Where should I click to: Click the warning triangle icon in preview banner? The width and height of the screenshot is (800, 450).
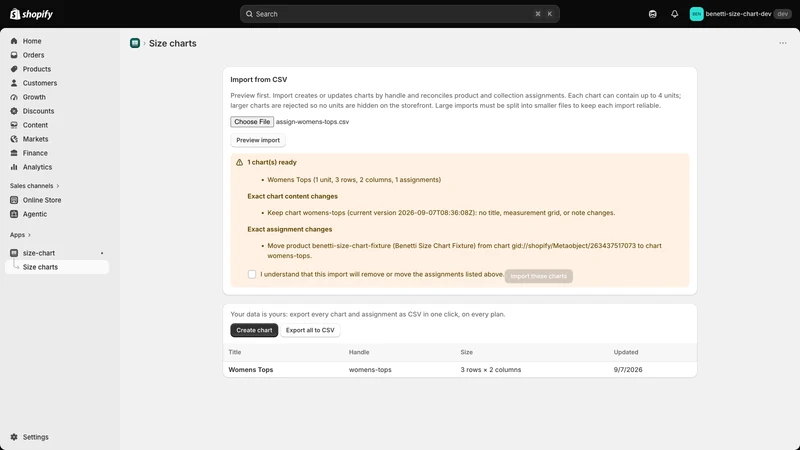coord(239,162)
